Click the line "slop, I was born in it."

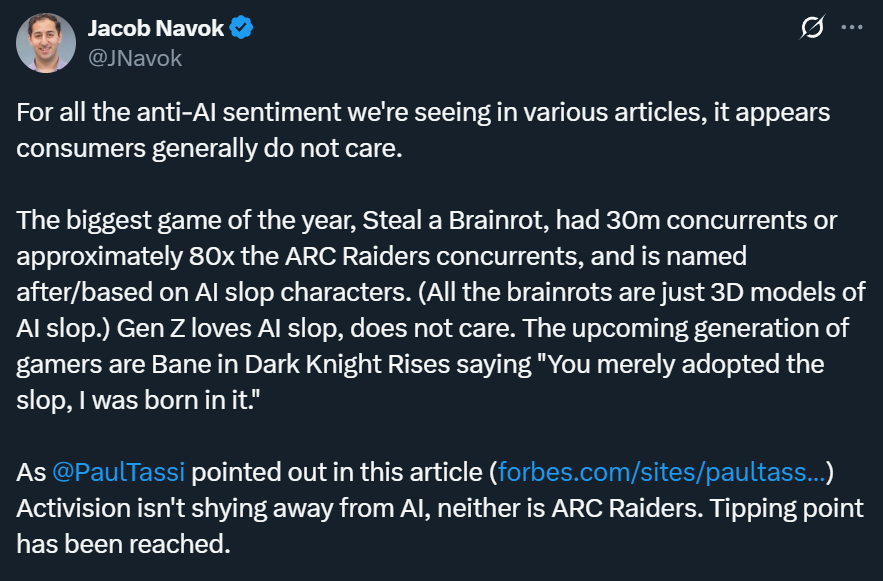click(x=139, y=400)
